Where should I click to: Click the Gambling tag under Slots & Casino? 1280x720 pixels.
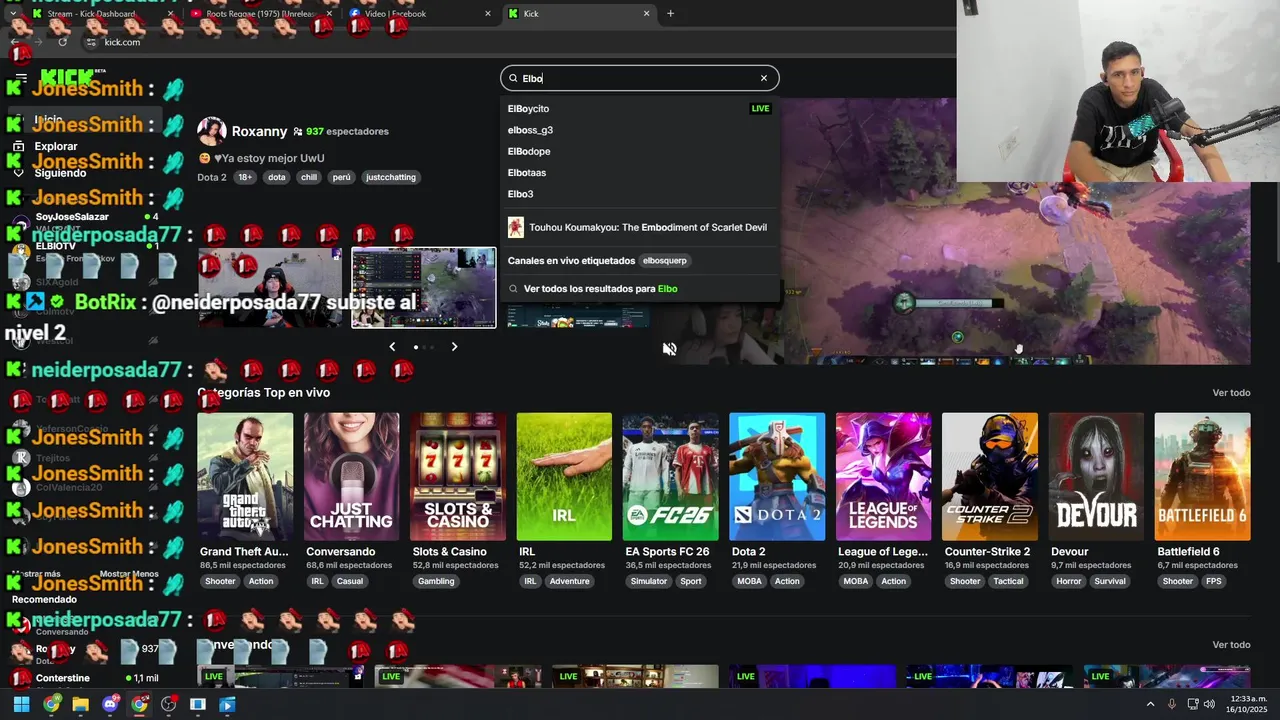click(436, 581)
